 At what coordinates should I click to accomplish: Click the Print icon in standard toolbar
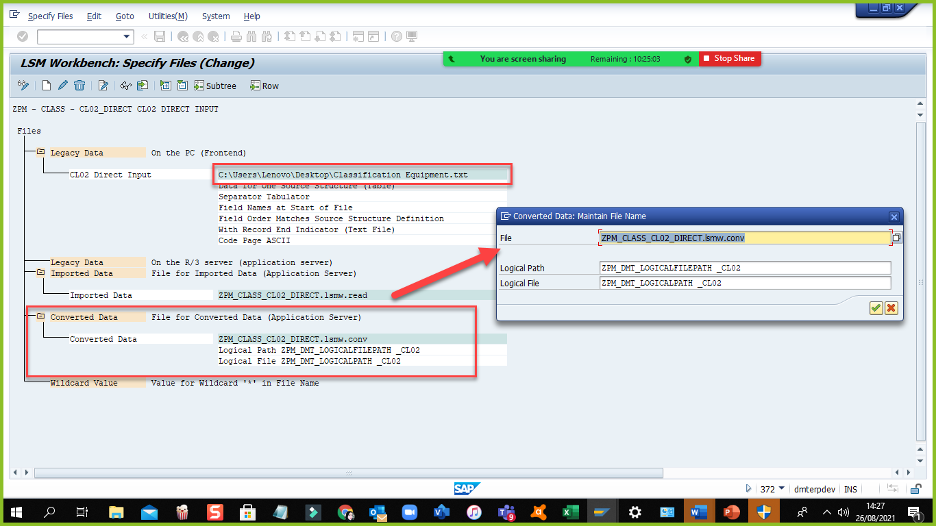tap(236, 37)
